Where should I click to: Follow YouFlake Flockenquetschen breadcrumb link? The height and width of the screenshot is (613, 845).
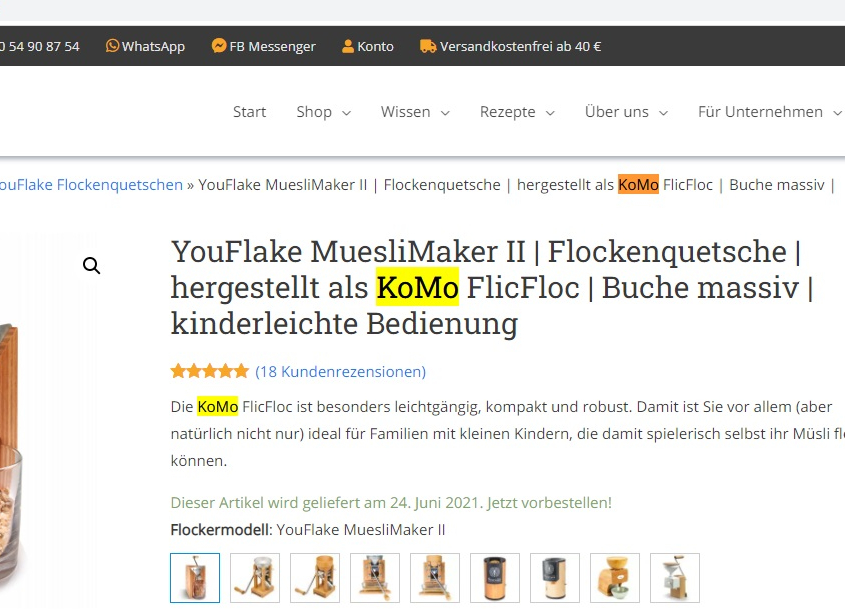click(91, 184)
